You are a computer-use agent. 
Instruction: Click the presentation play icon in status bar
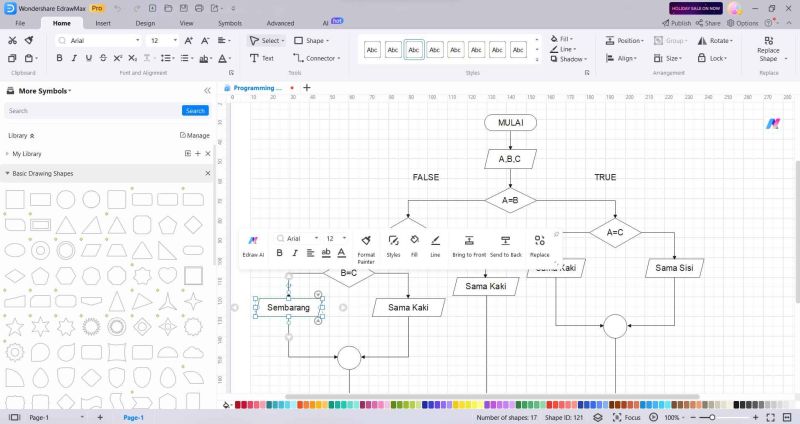654,417
